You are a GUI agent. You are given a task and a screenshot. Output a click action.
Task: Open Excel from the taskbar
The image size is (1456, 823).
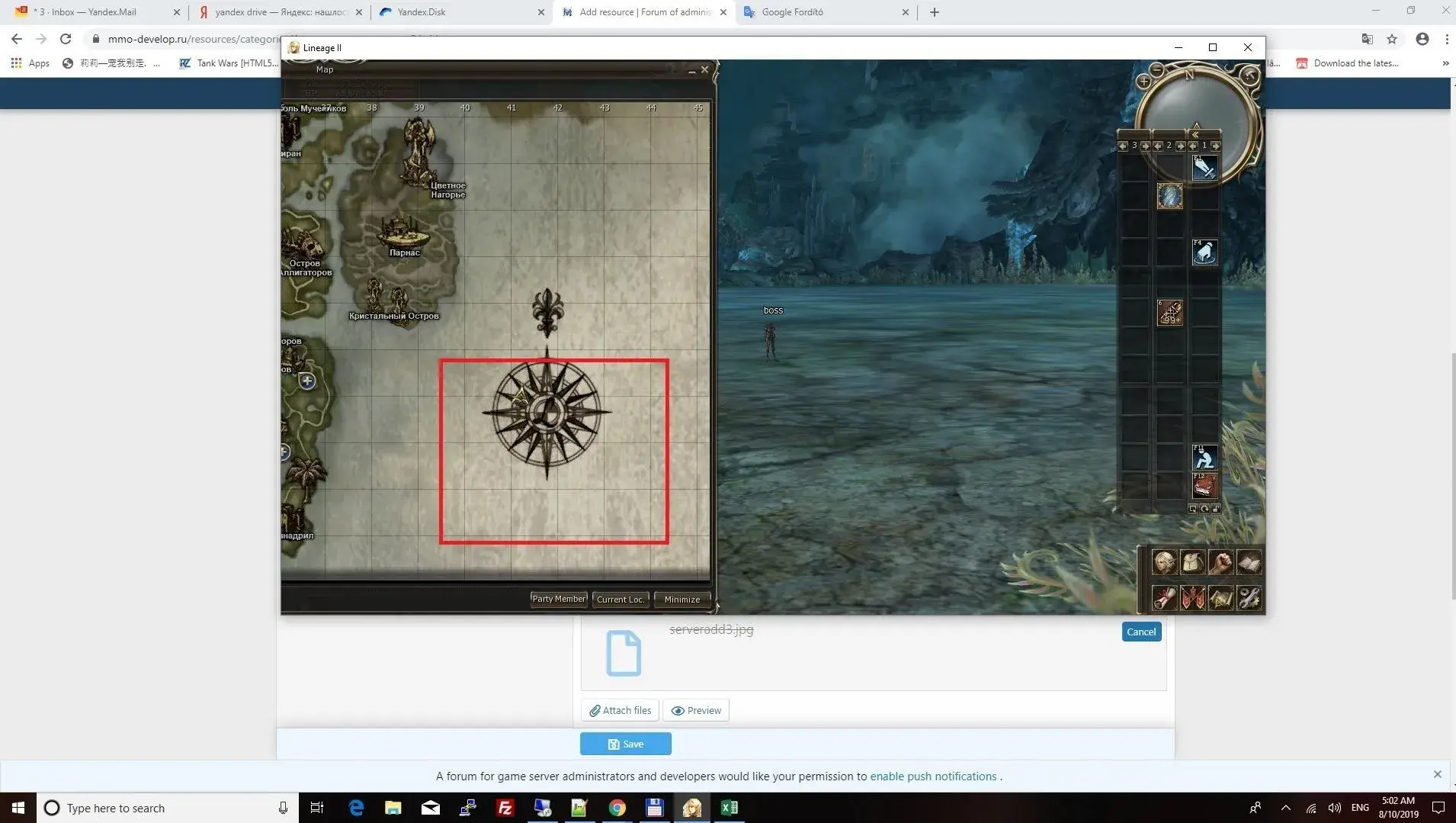pos(729,808)
